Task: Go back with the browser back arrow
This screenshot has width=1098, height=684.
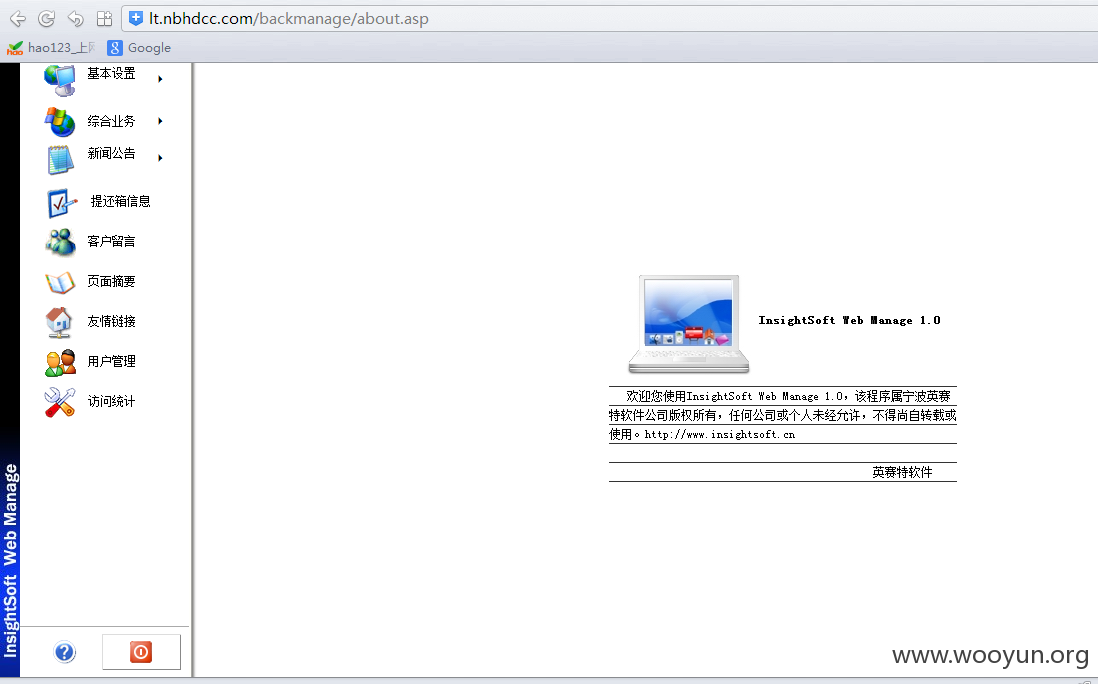Action: tap(18, 19)
